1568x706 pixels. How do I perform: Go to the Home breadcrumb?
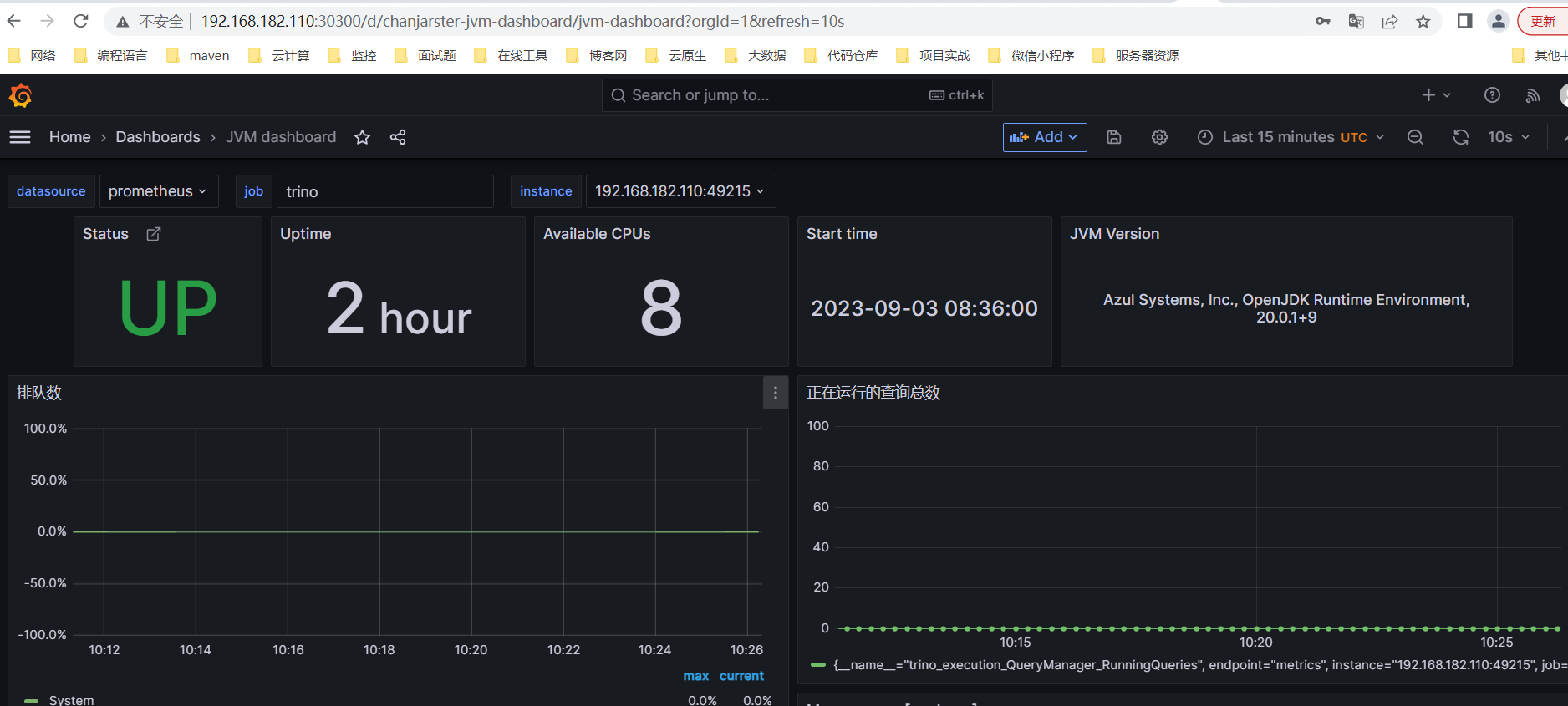click(69, 137)
